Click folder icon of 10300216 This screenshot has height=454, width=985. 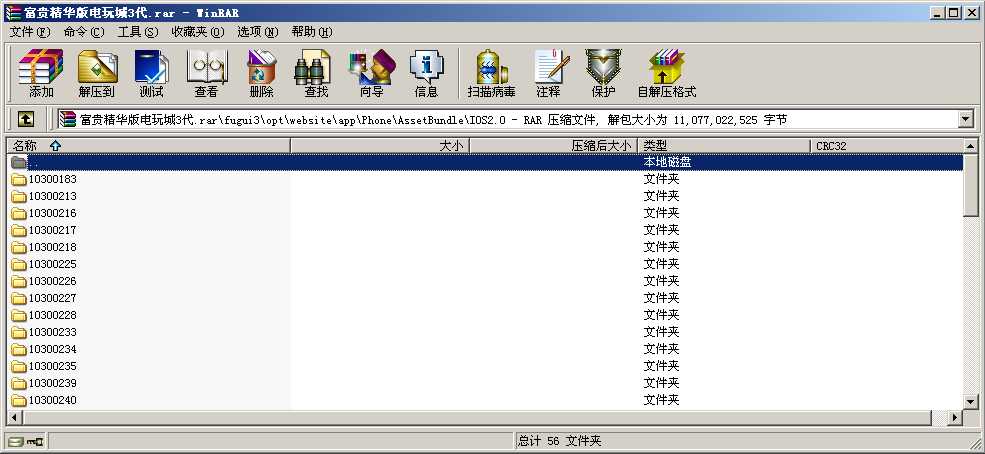[19, 213]
